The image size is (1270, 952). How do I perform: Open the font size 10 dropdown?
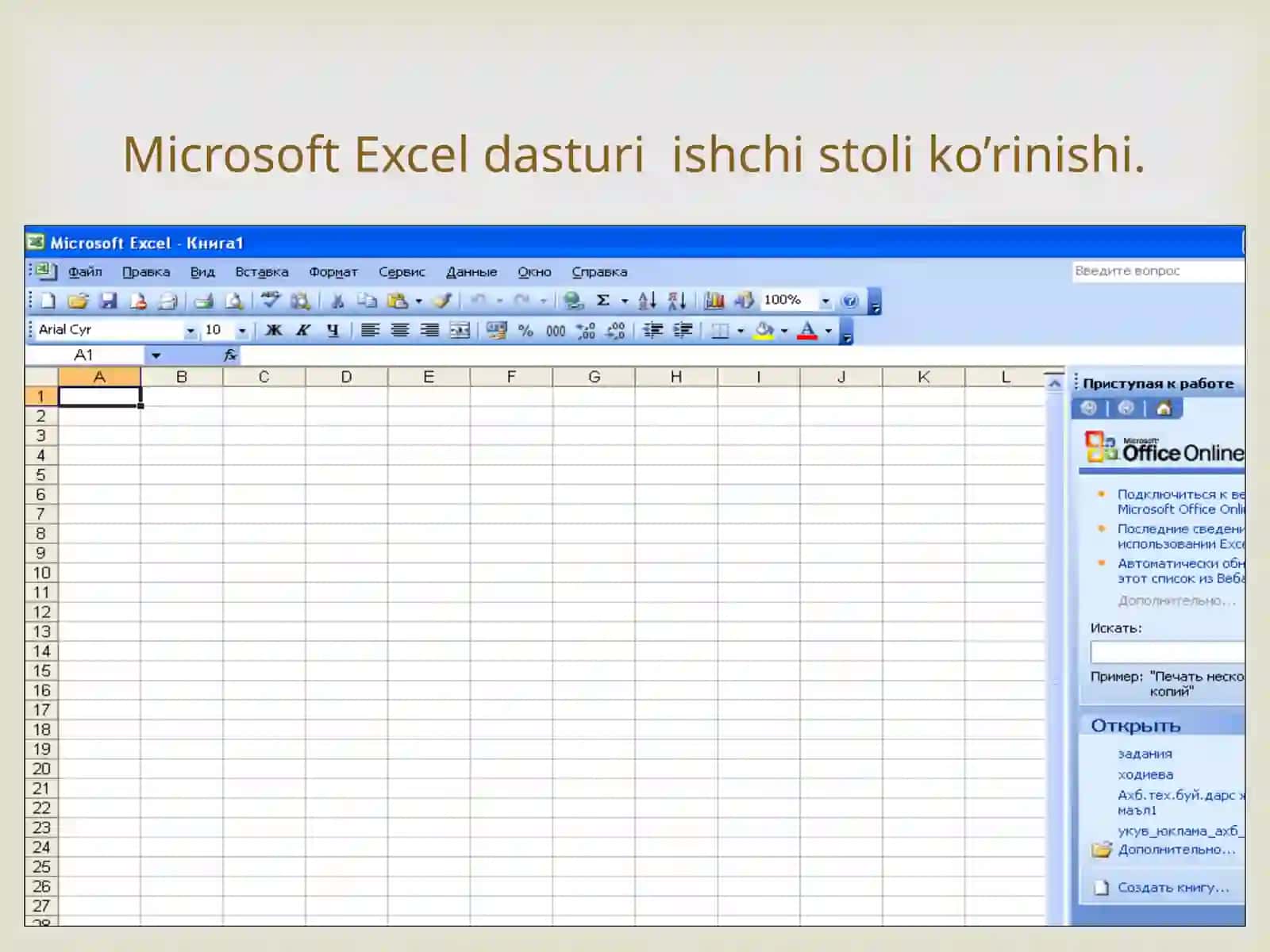click(242, 330)
